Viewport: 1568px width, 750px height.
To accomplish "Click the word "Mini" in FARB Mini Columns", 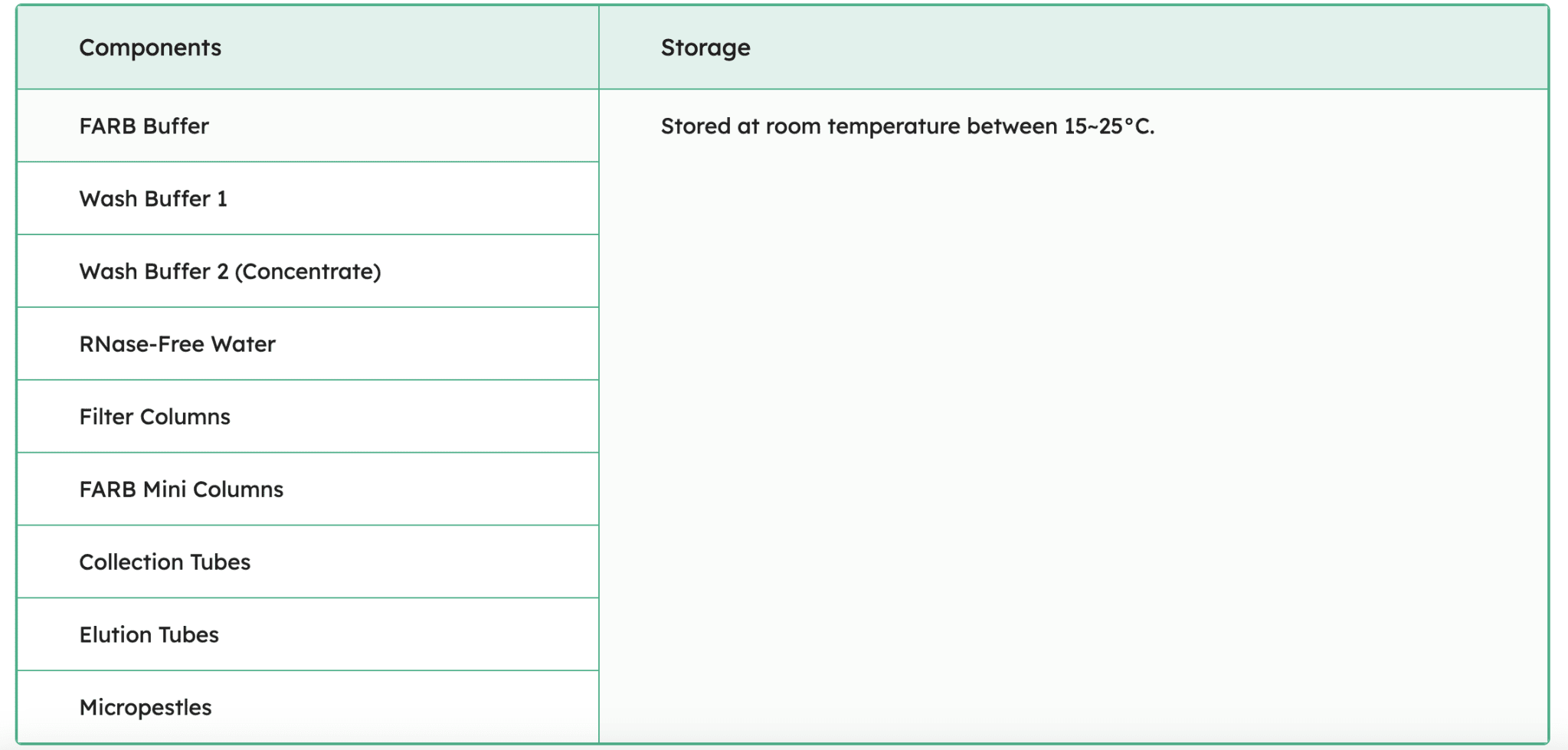I will pyautogui.click(x=165, y=490).
